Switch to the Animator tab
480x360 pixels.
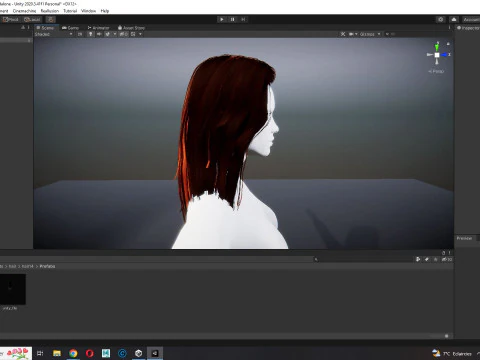(98, 28)
